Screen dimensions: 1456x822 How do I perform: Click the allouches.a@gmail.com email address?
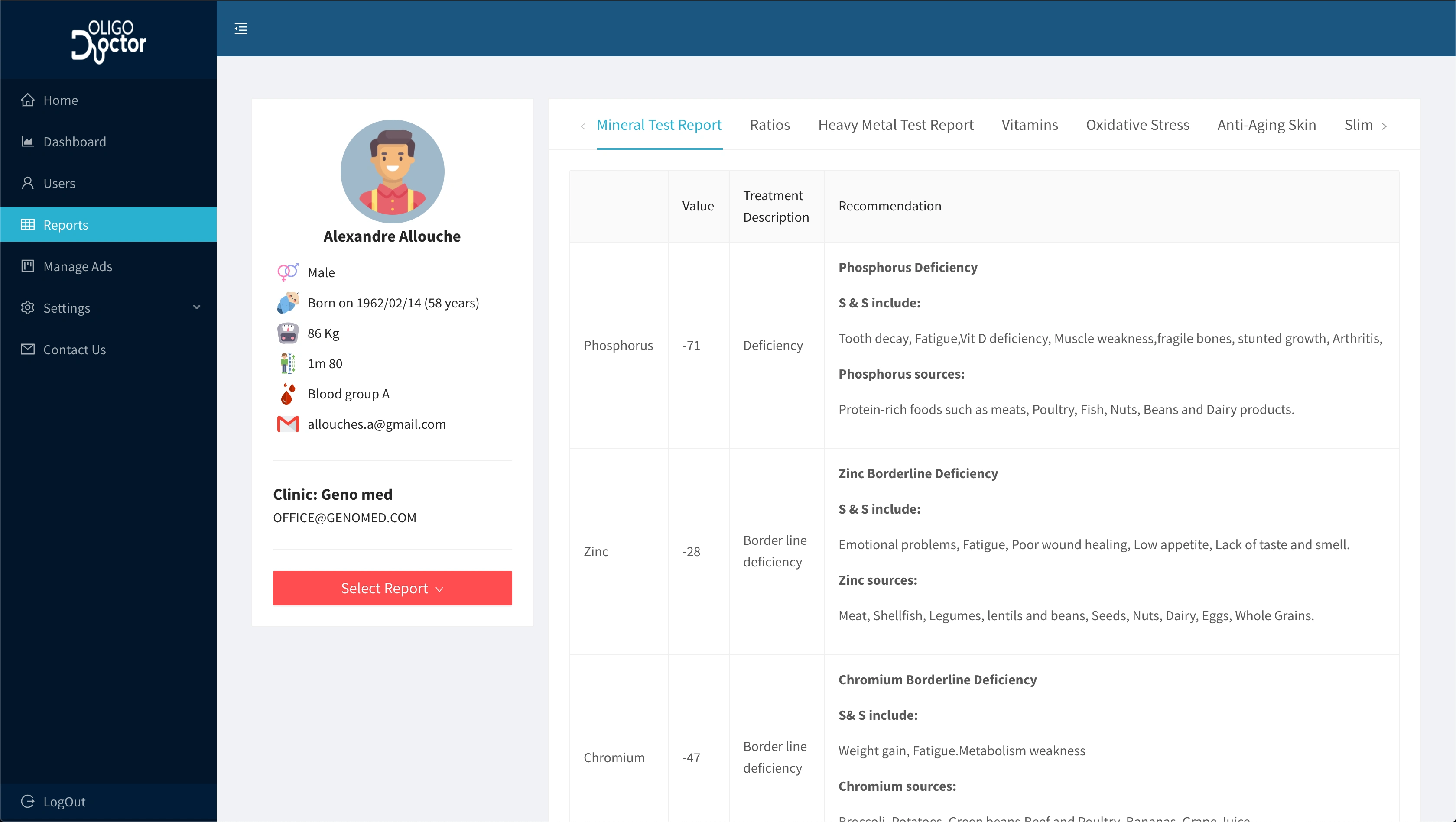click(x=377, y=424)
